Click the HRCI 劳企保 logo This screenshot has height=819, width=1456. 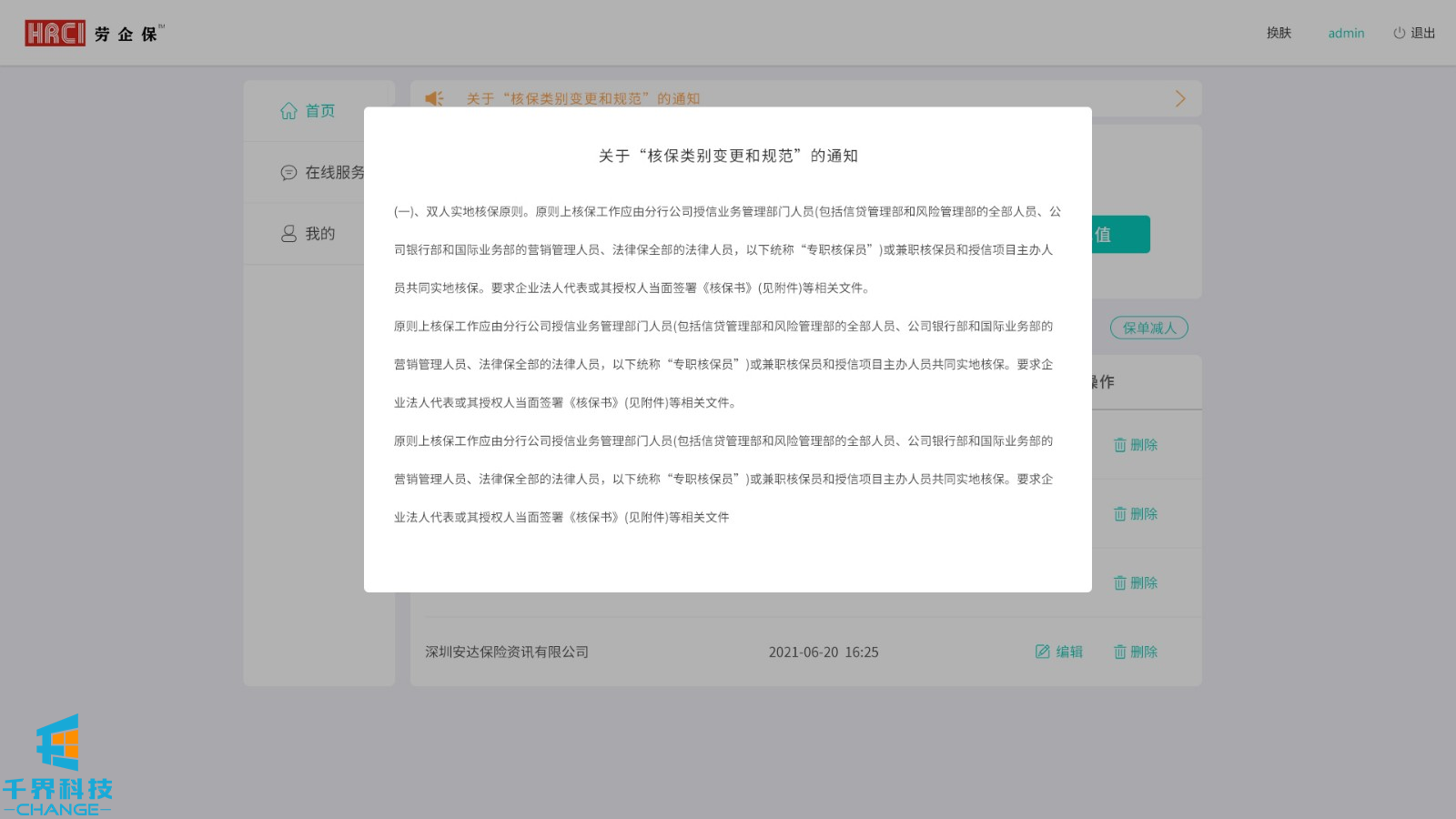point(94,34)
